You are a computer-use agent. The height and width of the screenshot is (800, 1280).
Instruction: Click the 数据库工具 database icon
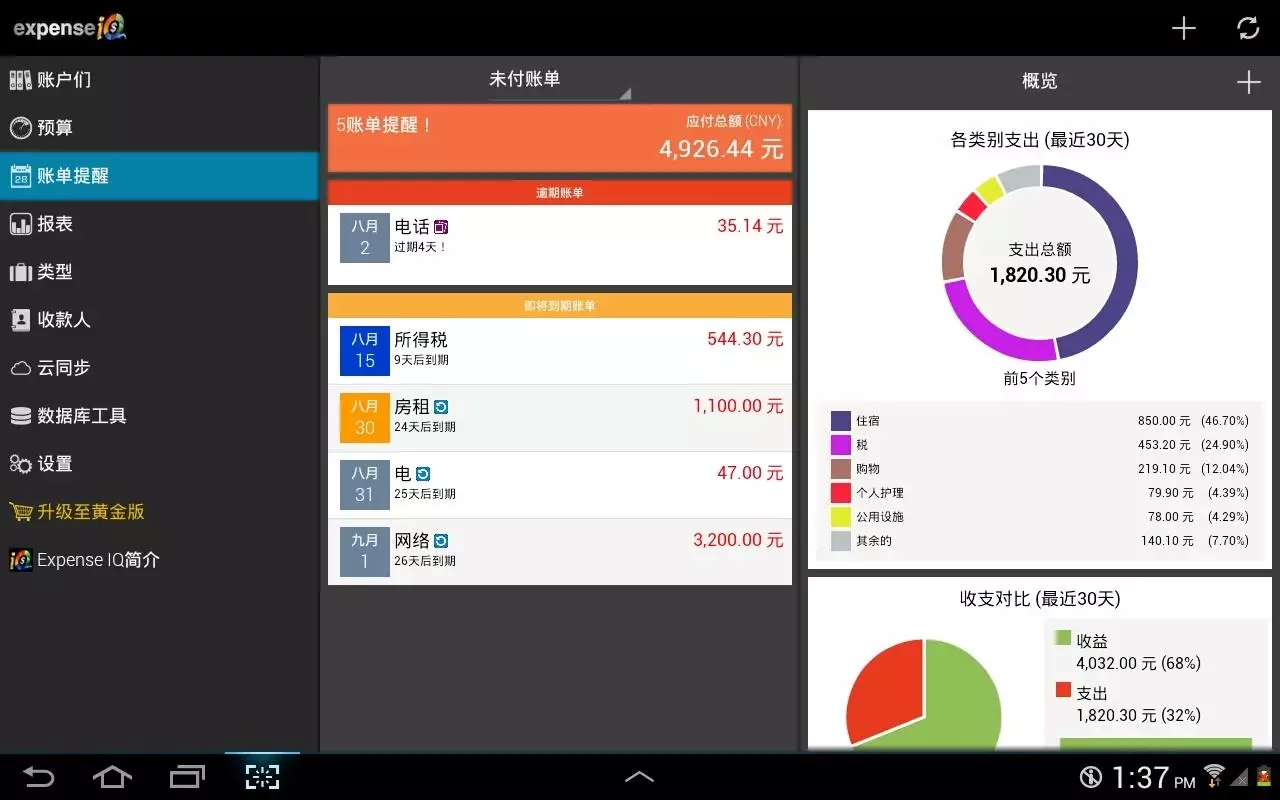point(20,416)
